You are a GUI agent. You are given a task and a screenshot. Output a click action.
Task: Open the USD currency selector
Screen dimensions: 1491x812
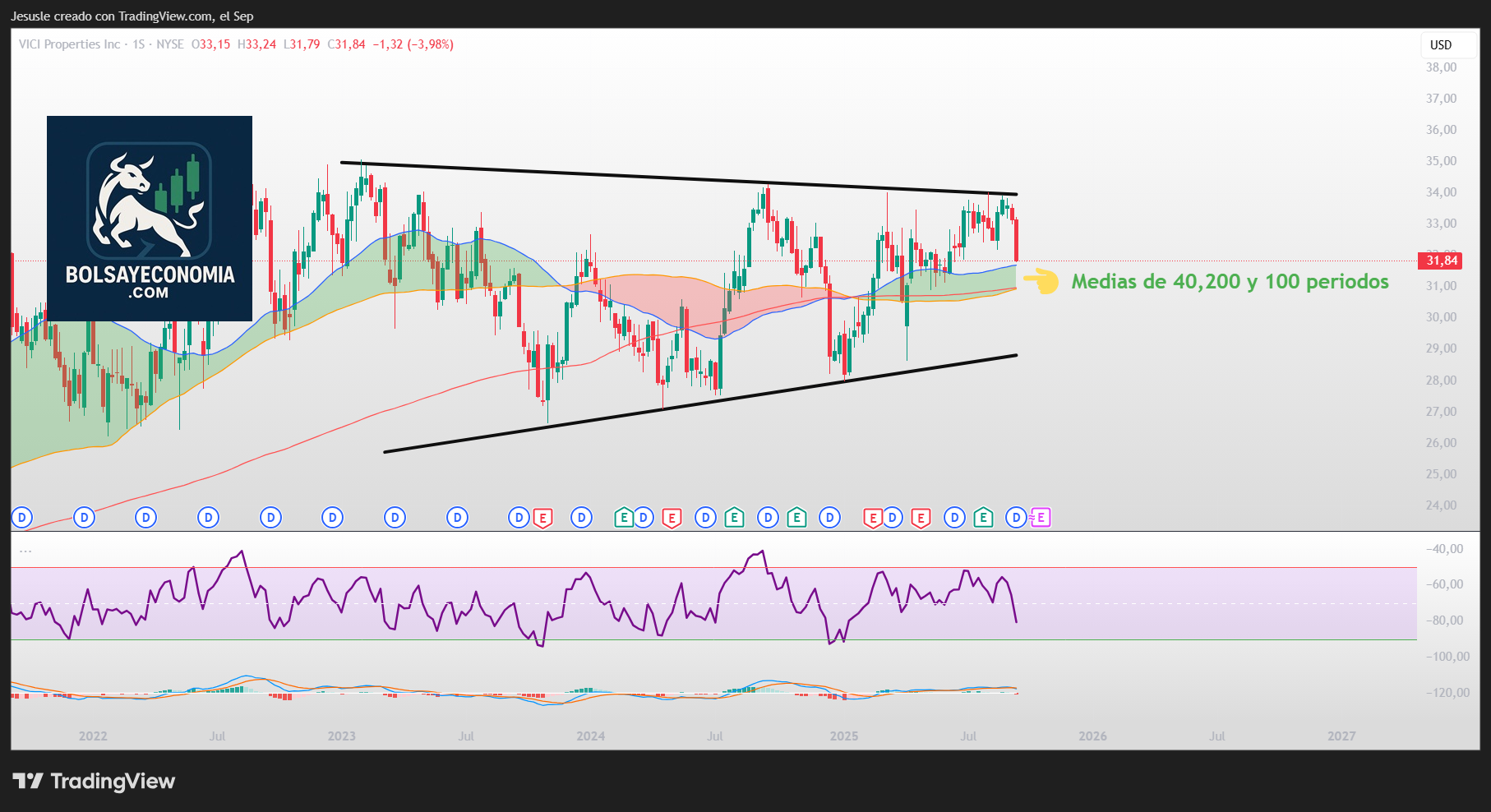tap(1448, 45)
